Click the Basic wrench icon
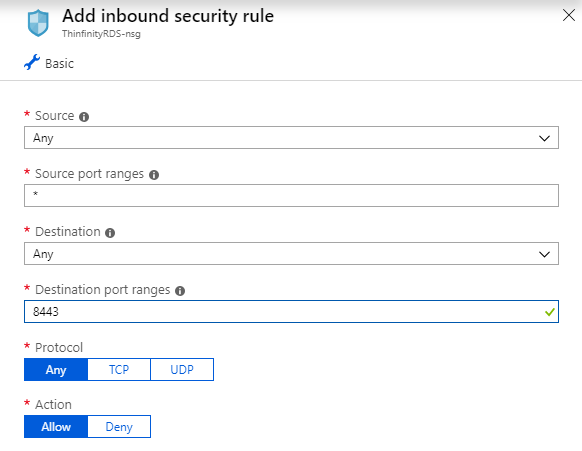 [32, 62]
